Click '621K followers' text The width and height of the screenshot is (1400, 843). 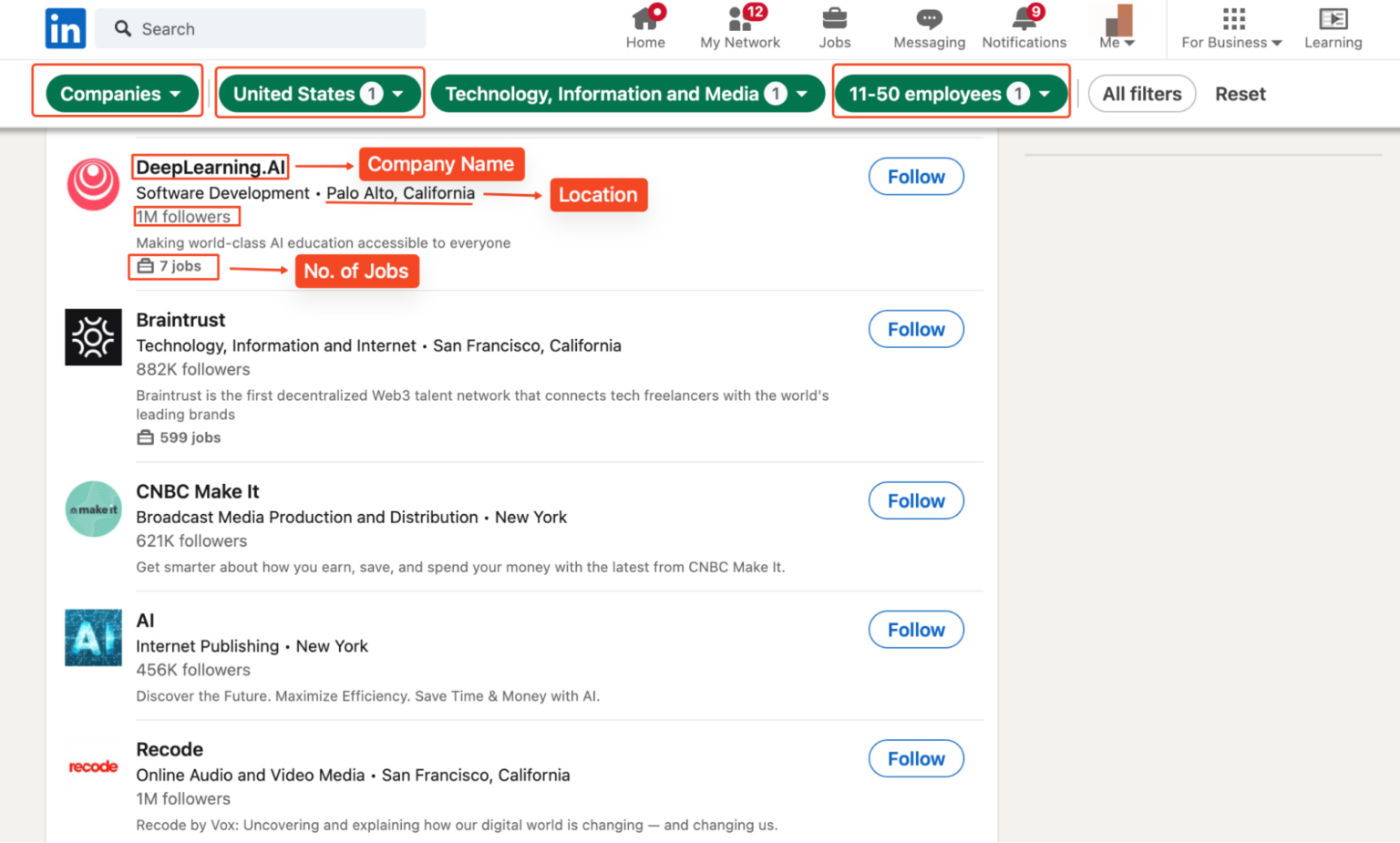[x=191, y=540]
